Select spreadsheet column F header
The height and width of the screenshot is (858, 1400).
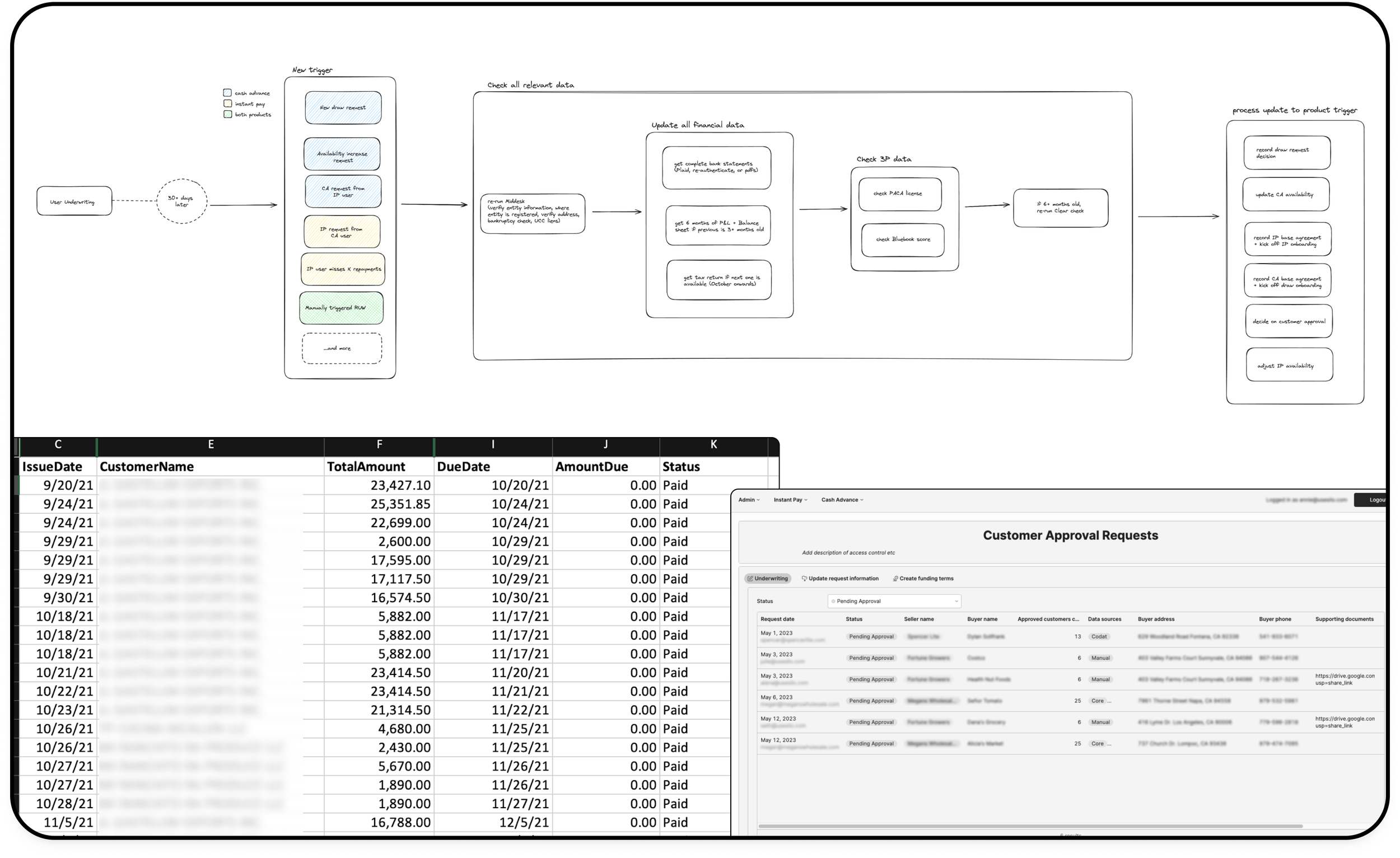(379, 444)
